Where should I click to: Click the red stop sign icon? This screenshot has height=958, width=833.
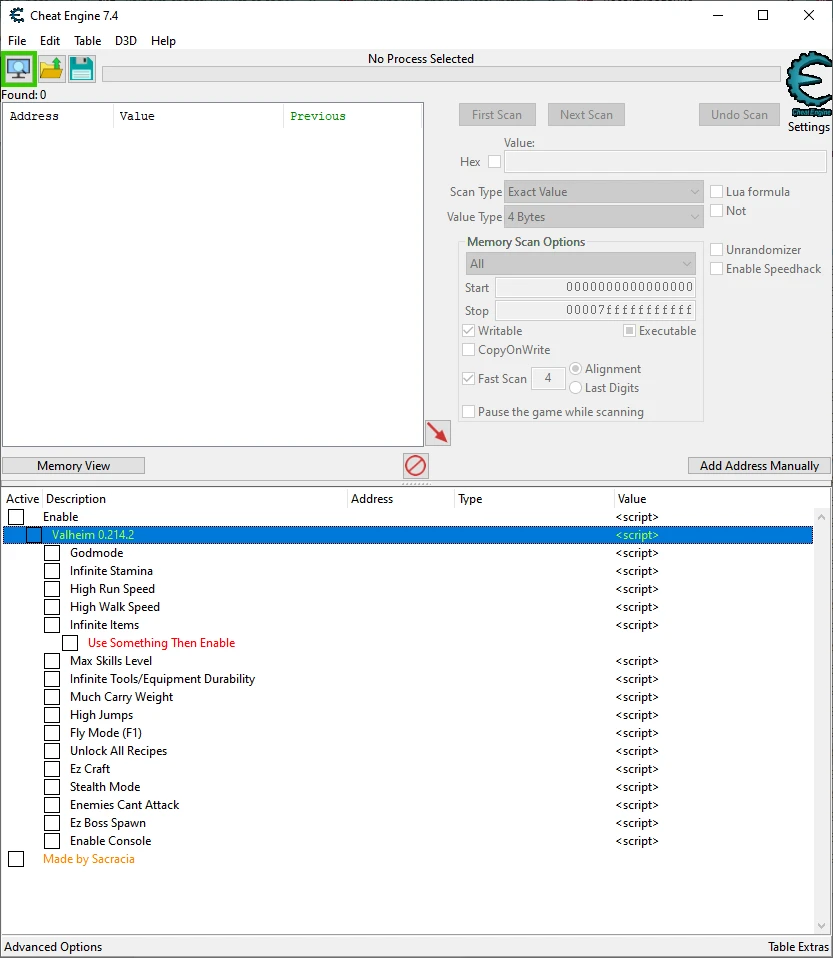point(416,466)
